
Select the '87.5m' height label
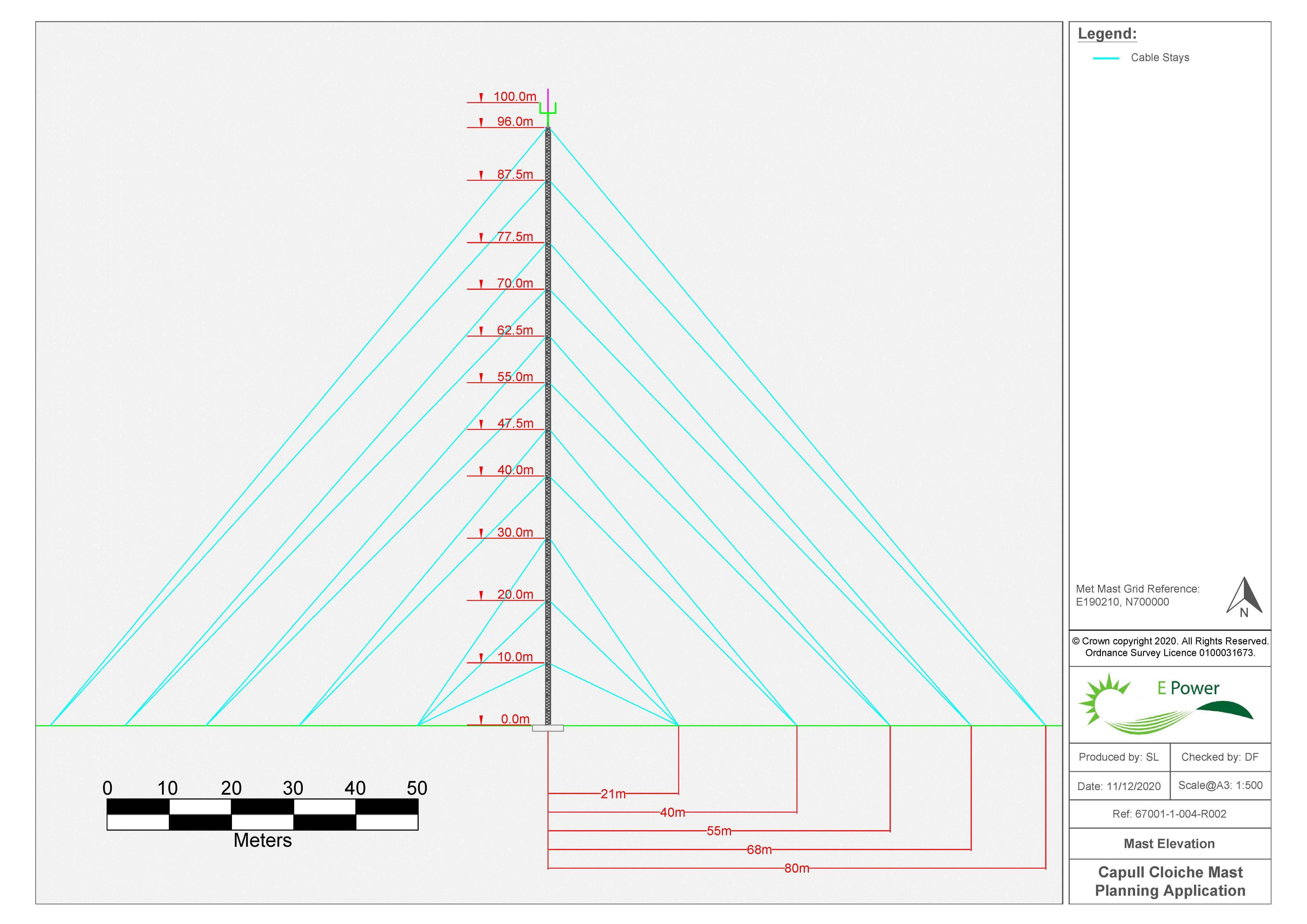[x=515, y=174]
